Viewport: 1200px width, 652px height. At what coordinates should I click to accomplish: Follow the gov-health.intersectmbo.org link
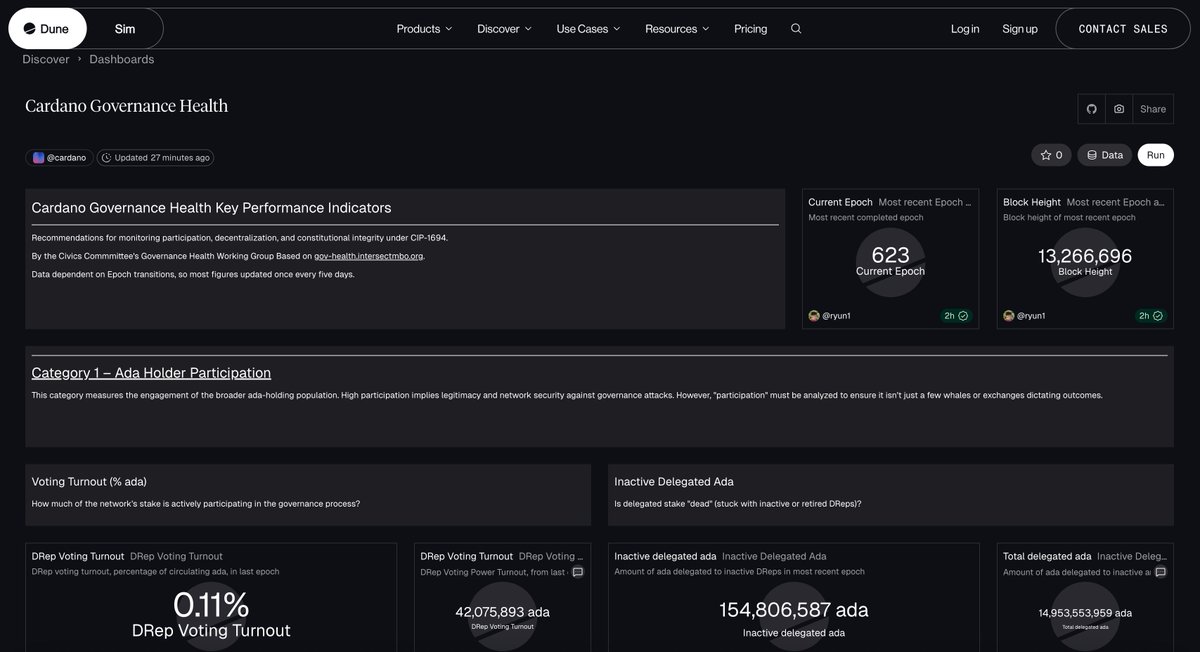coord(369,256)
